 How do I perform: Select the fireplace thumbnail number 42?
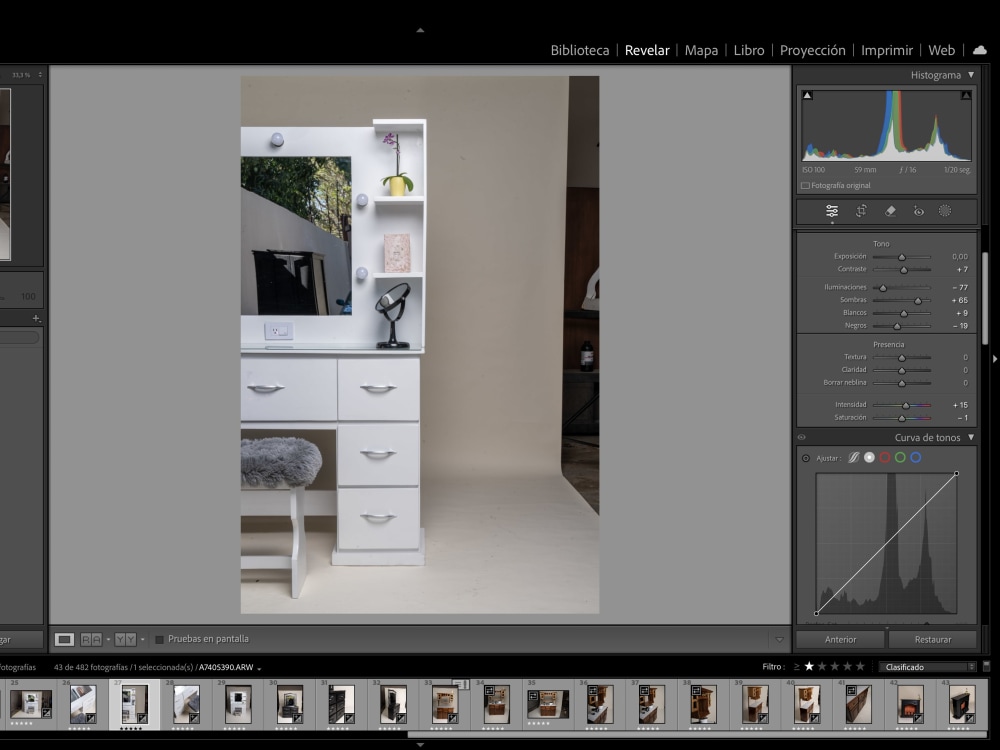click(x=909, y=703)
